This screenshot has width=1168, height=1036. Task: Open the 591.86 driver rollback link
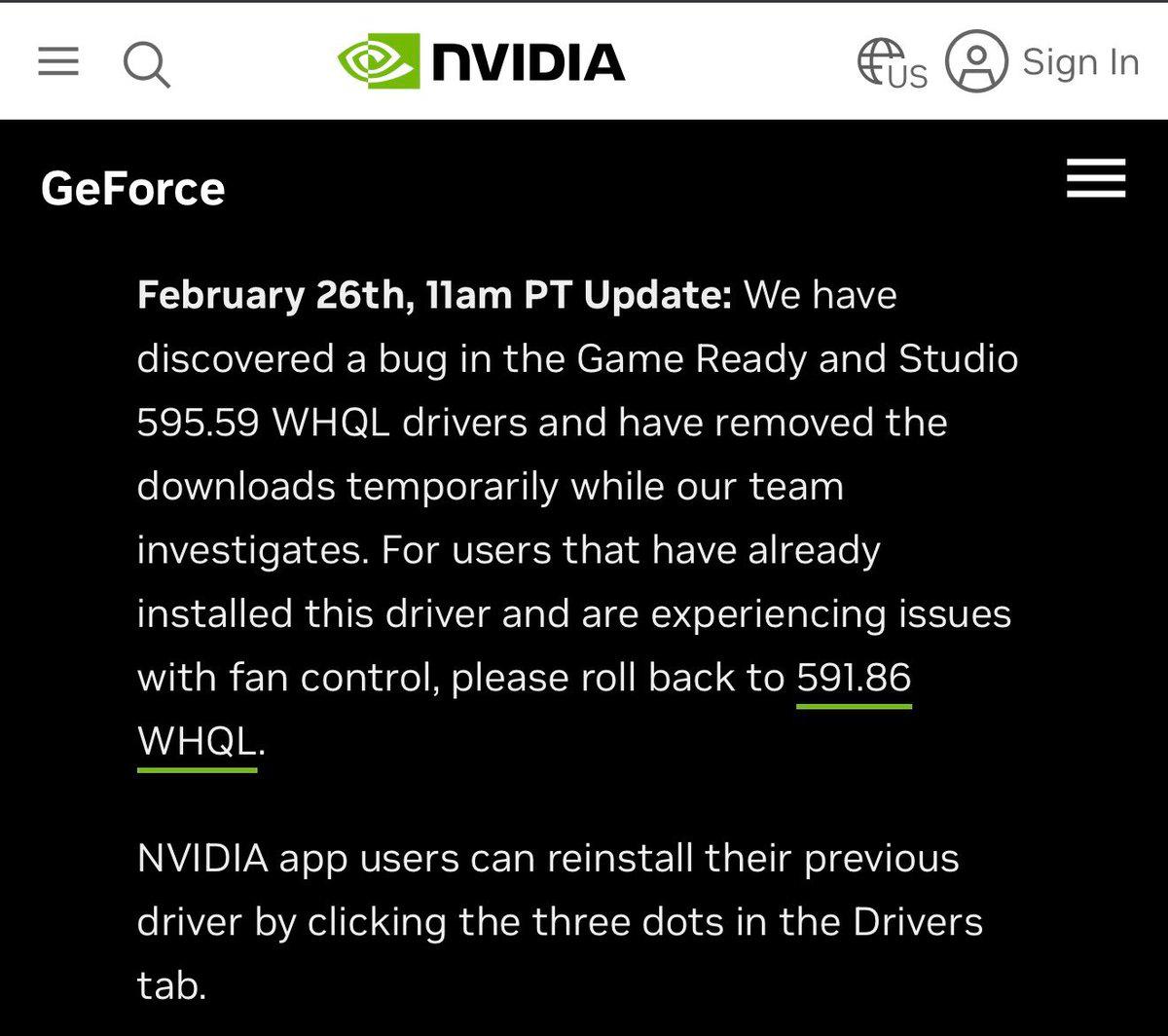tap(853, 677)
